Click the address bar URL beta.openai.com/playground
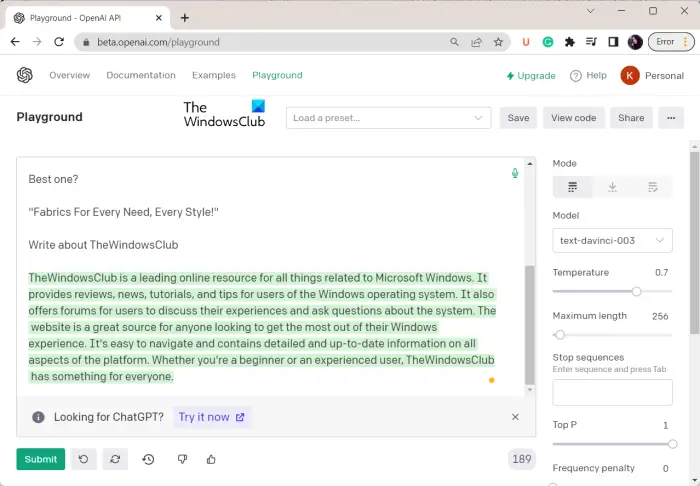 158,42
